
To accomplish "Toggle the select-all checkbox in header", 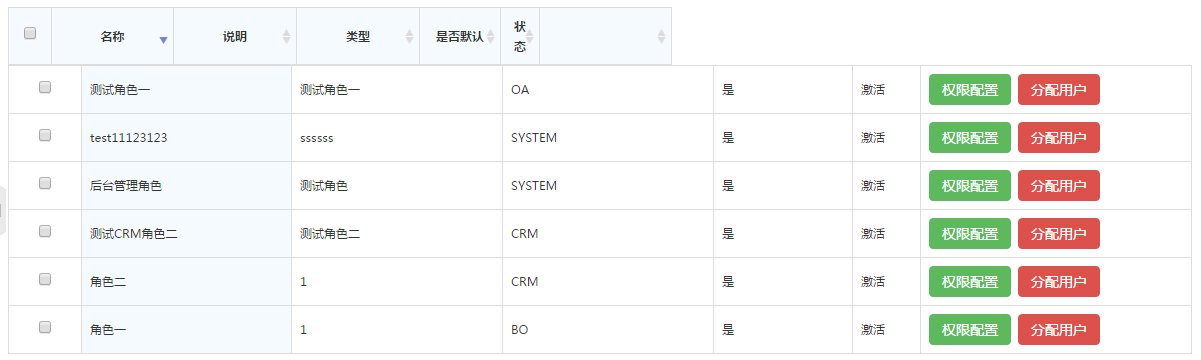I will [x=30, y=33].
